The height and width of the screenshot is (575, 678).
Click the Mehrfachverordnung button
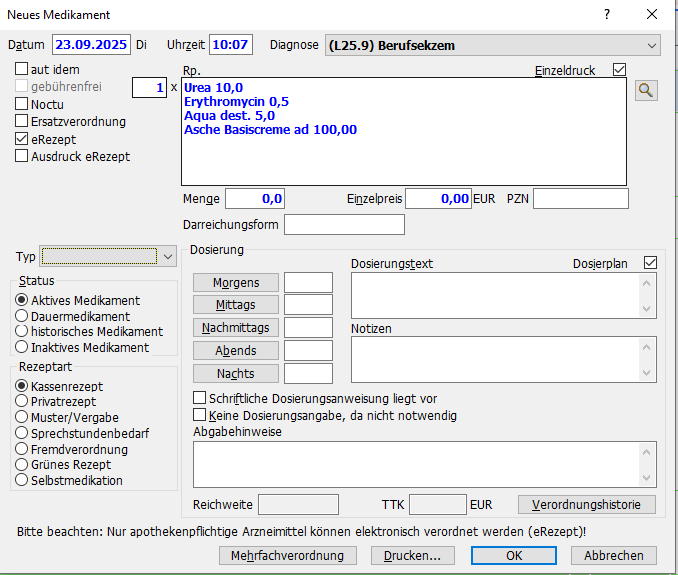pos(287,555)
